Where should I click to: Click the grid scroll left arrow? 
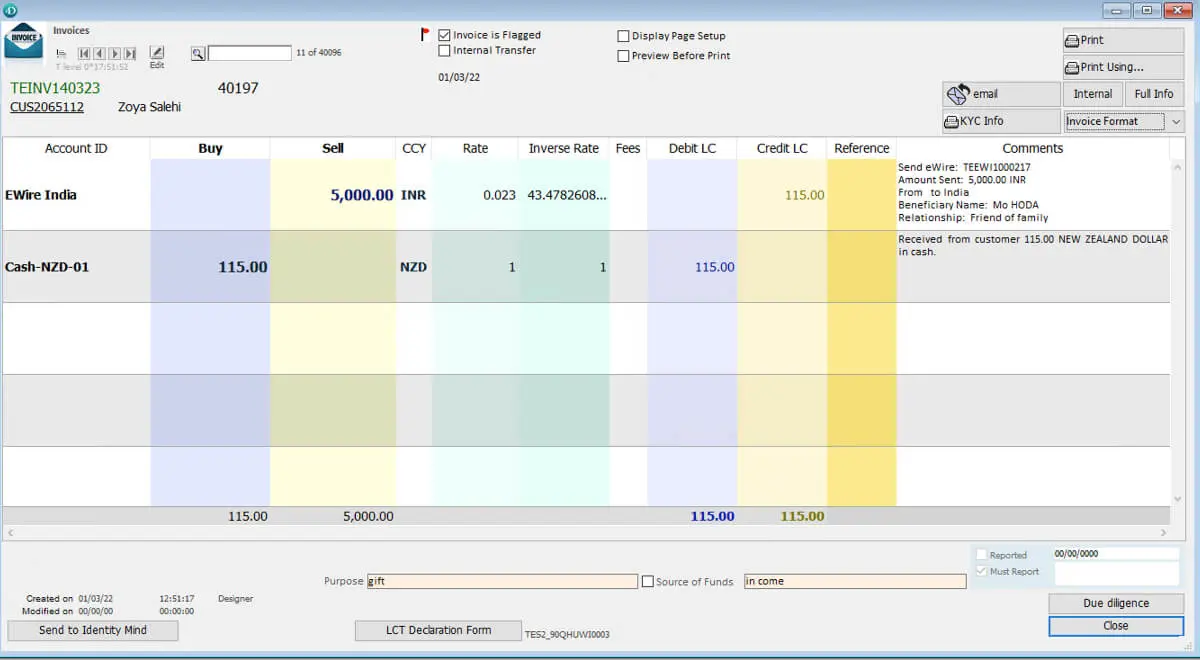coord(10,533)
